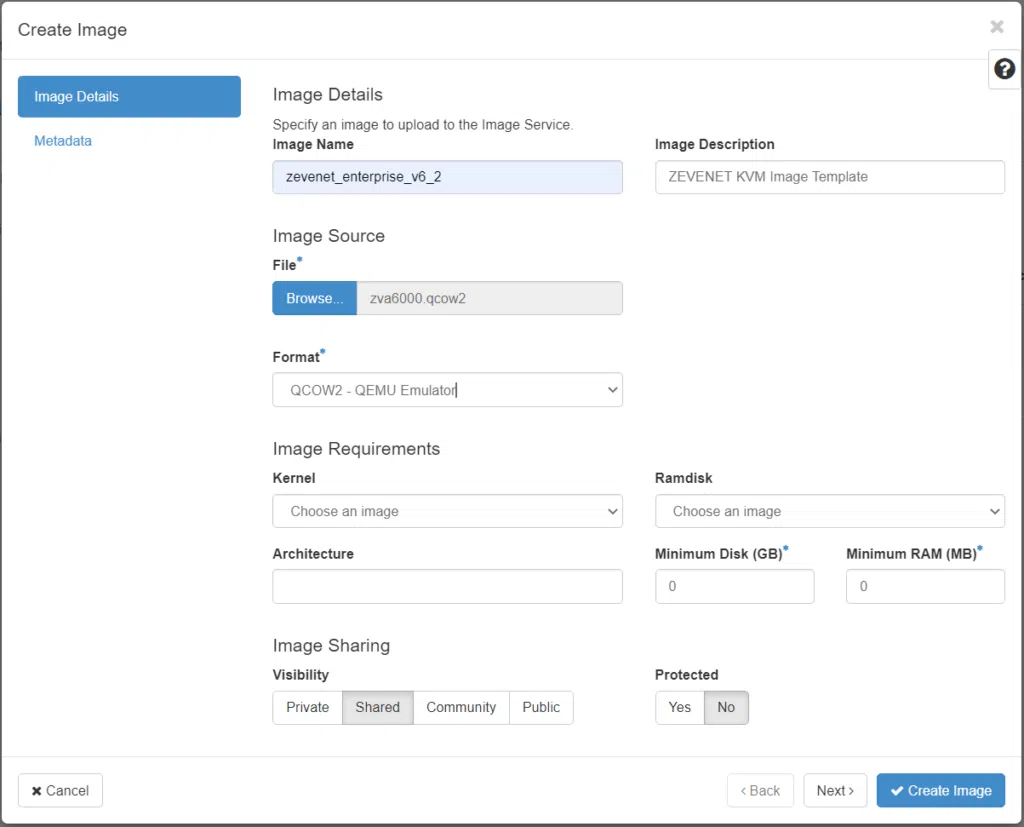Select Private visibility
Viewport: 1024px width, 827px height.
pyautogui.click(x=307, y=707)
